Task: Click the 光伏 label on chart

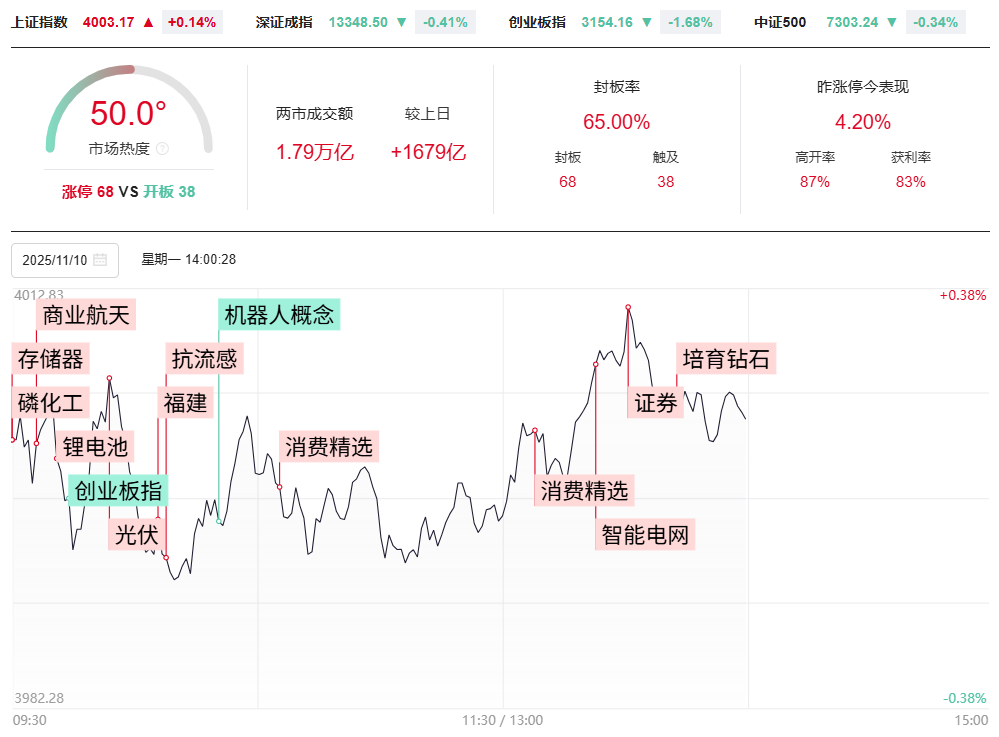Action: tap(136, 535)
